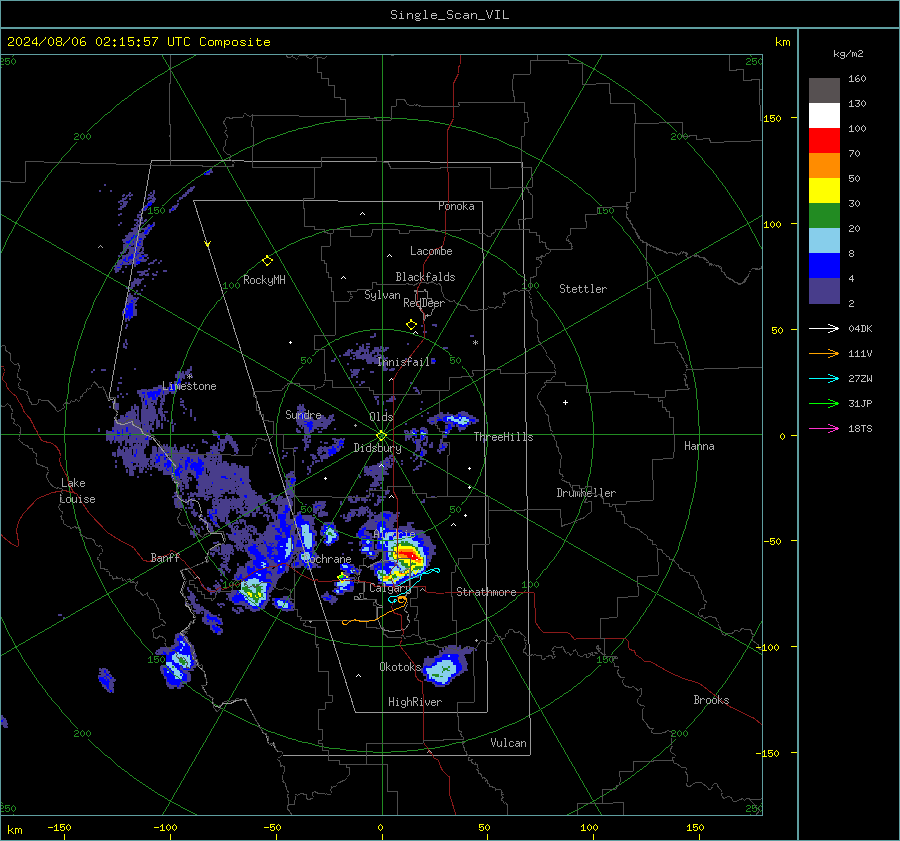Screen dimensions: 900x841
Task: Click the 04DK legend label
Action: [860, 328]
